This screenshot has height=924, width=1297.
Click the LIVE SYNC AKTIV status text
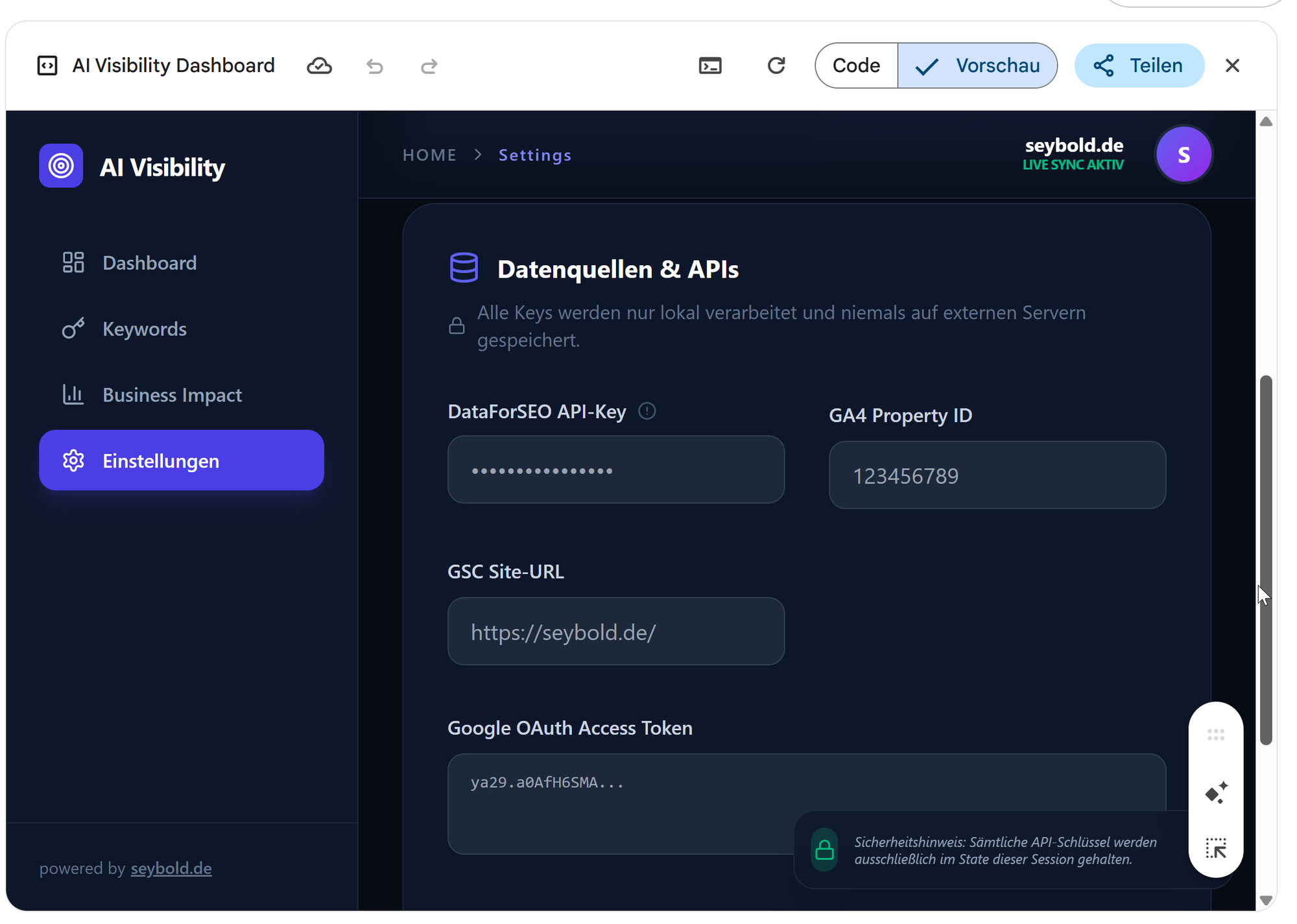pos(1073,165)
